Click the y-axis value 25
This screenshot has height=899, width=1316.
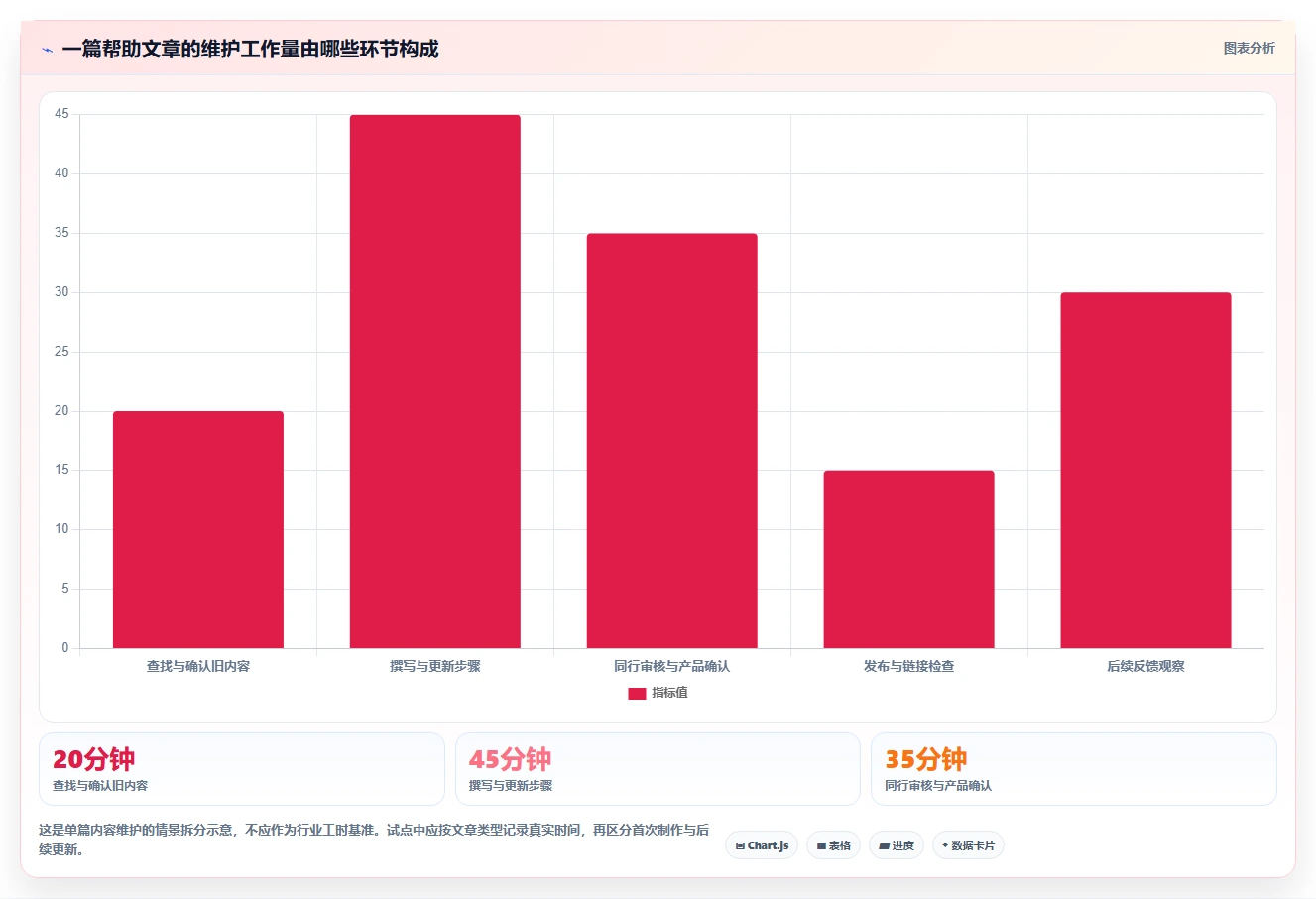click(x=62, y=352)
